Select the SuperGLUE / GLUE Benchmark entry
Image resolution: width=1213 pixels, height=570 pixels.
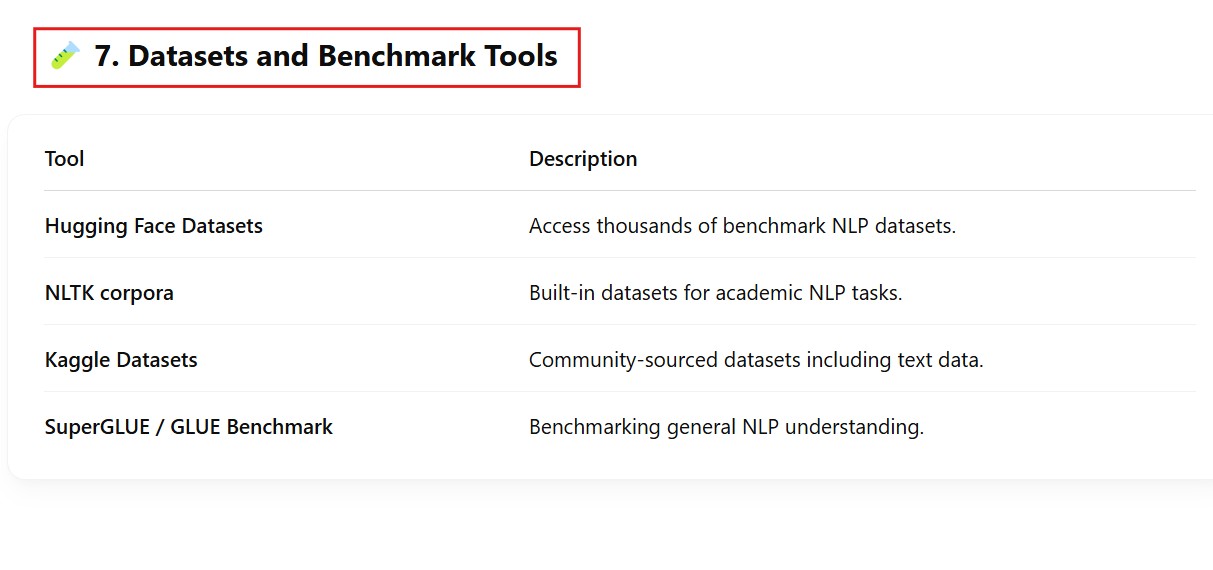click(x=189, y=427)
